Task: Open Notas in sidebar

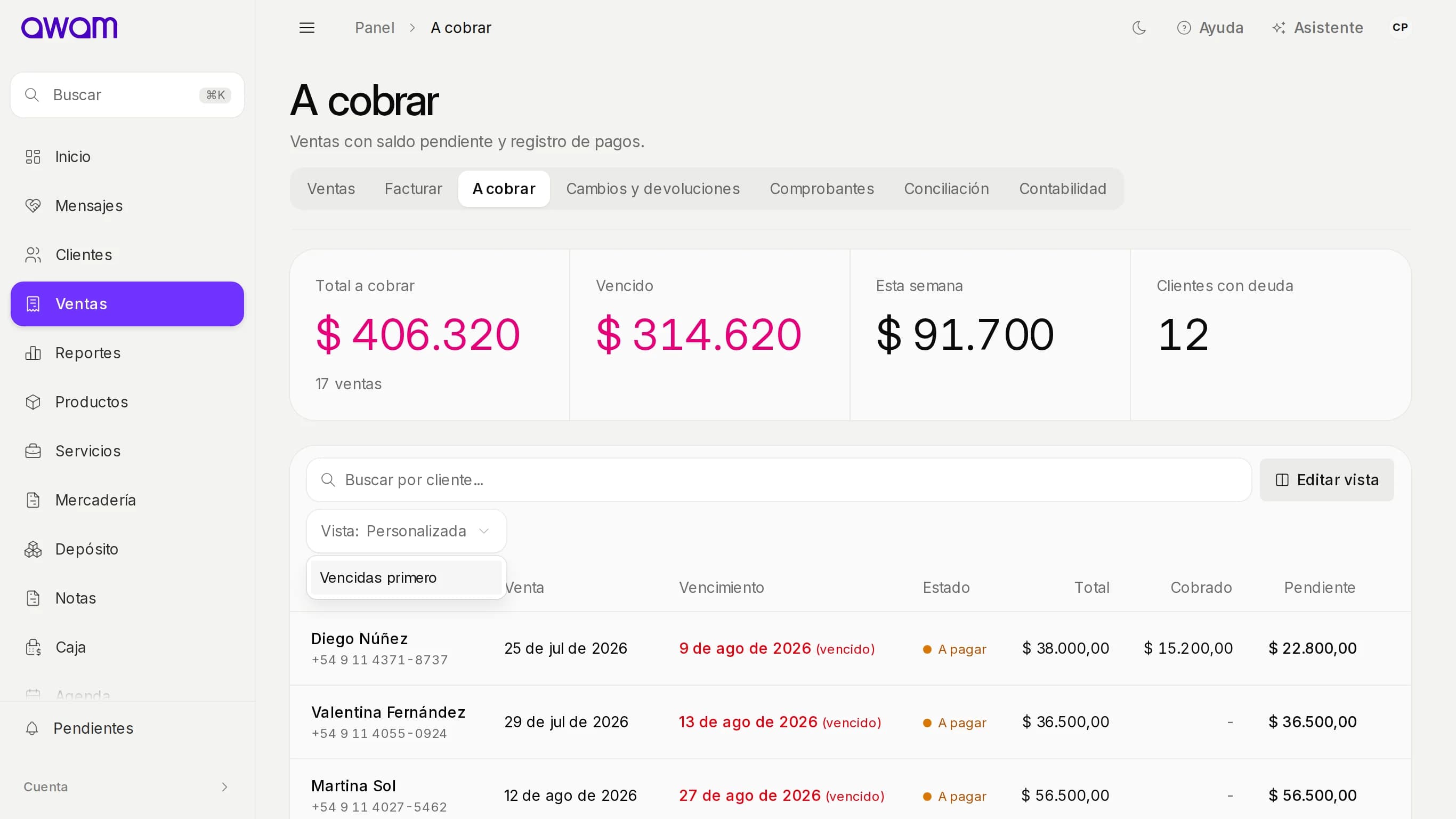Action: click(127, 598)
